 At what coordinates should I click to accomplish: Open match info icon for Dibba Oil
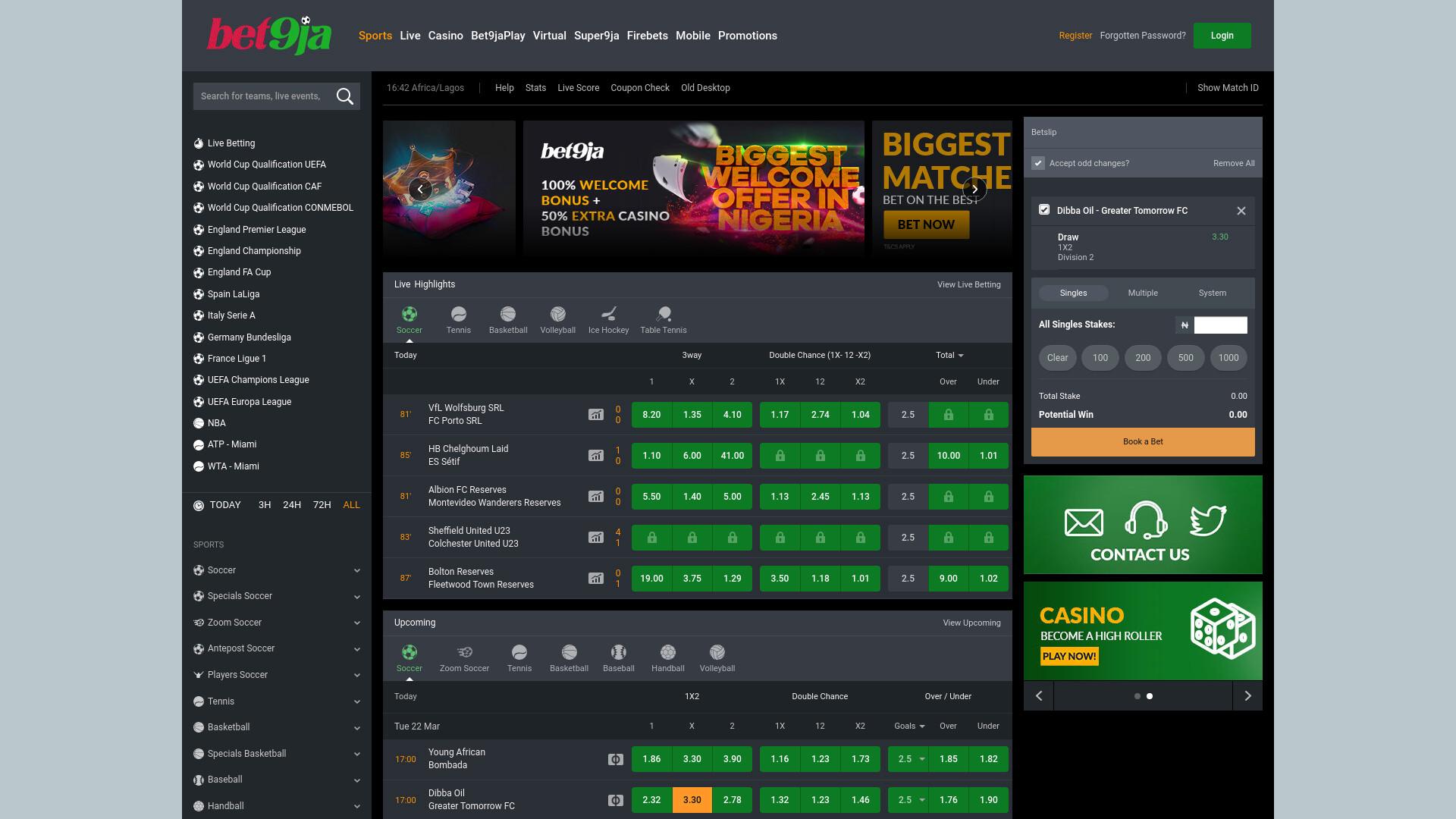tap(616, 800)
